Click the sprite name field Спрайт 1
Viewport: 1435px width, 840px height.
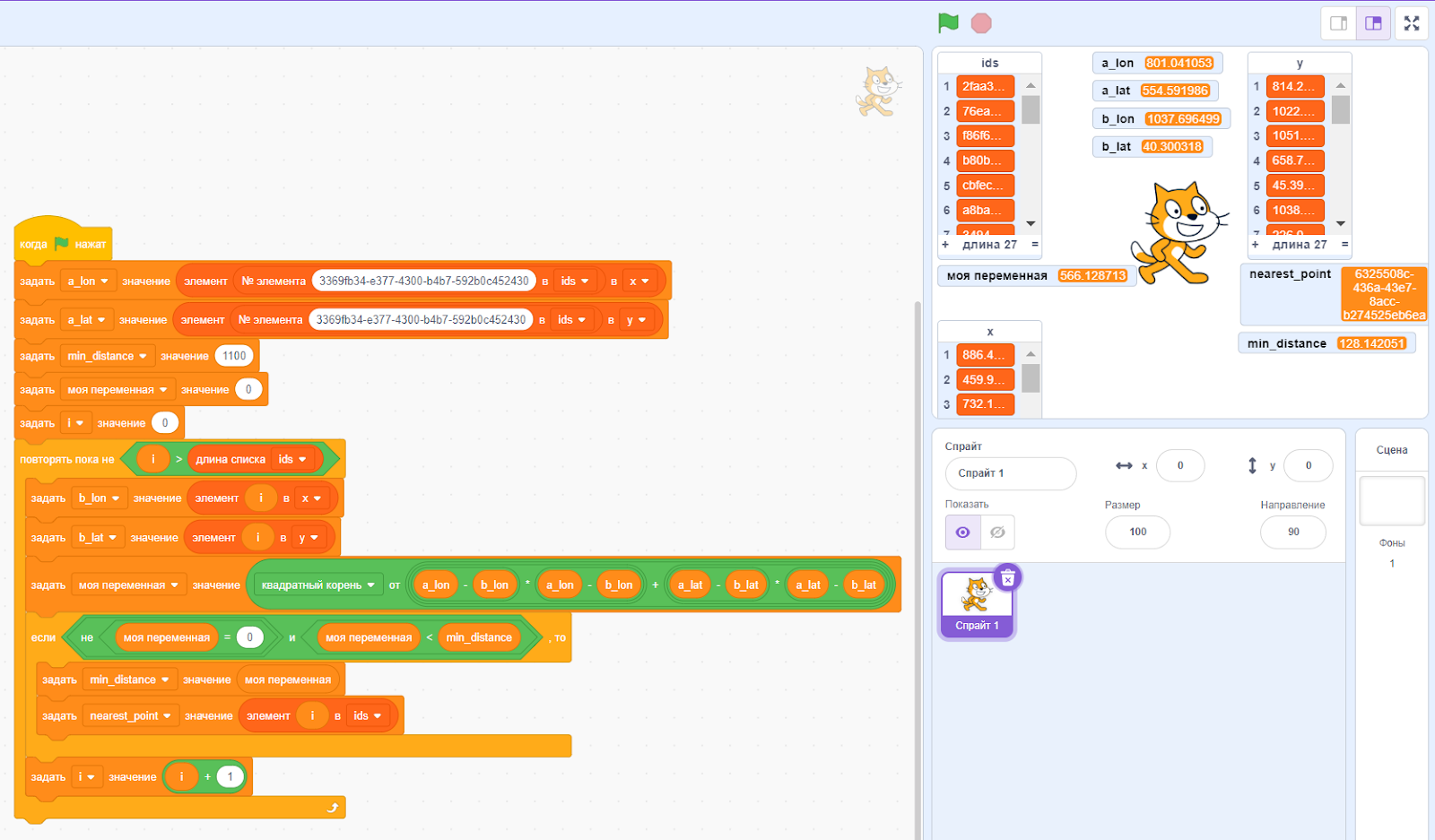click(x=1011, y=473)
